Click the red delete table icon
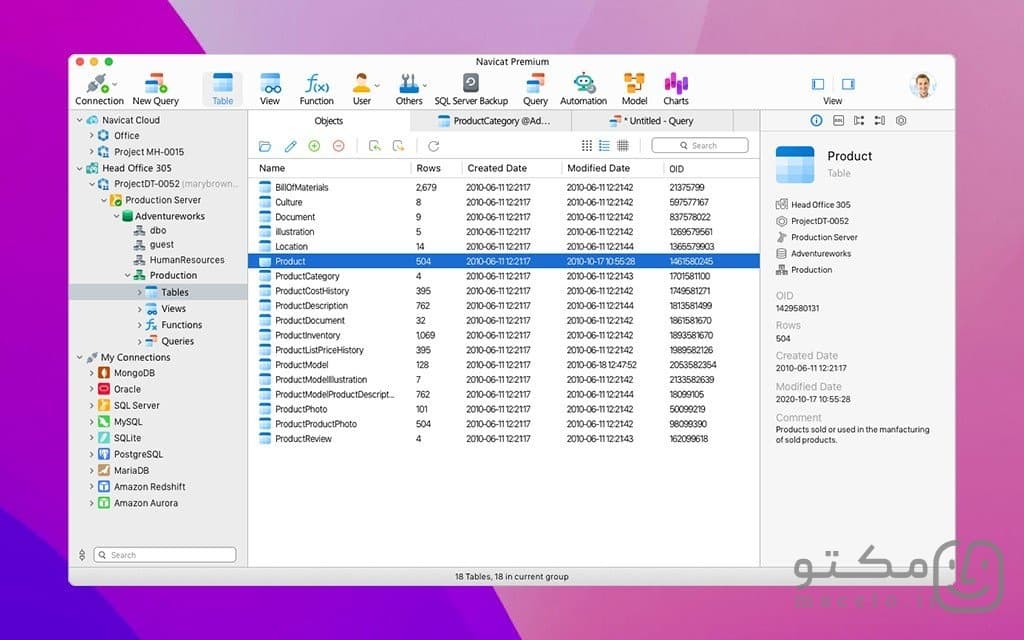 coord(338,146)
